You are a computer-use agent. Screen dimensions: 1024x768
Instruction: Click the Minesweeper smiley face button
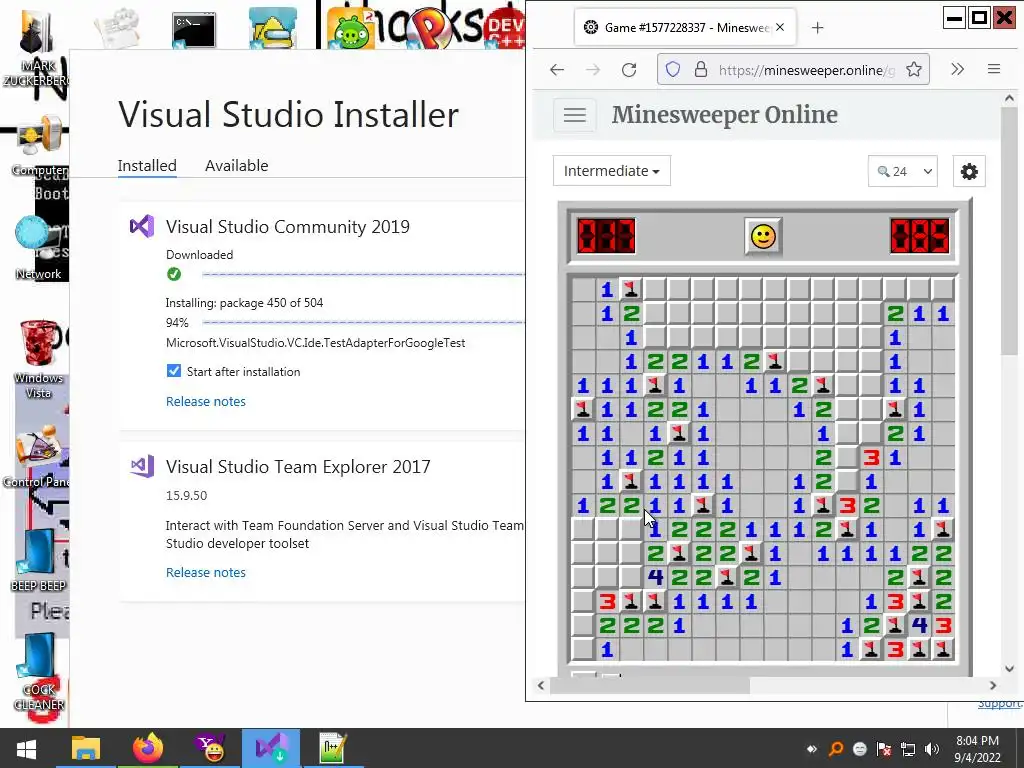[x=763, y=236]
